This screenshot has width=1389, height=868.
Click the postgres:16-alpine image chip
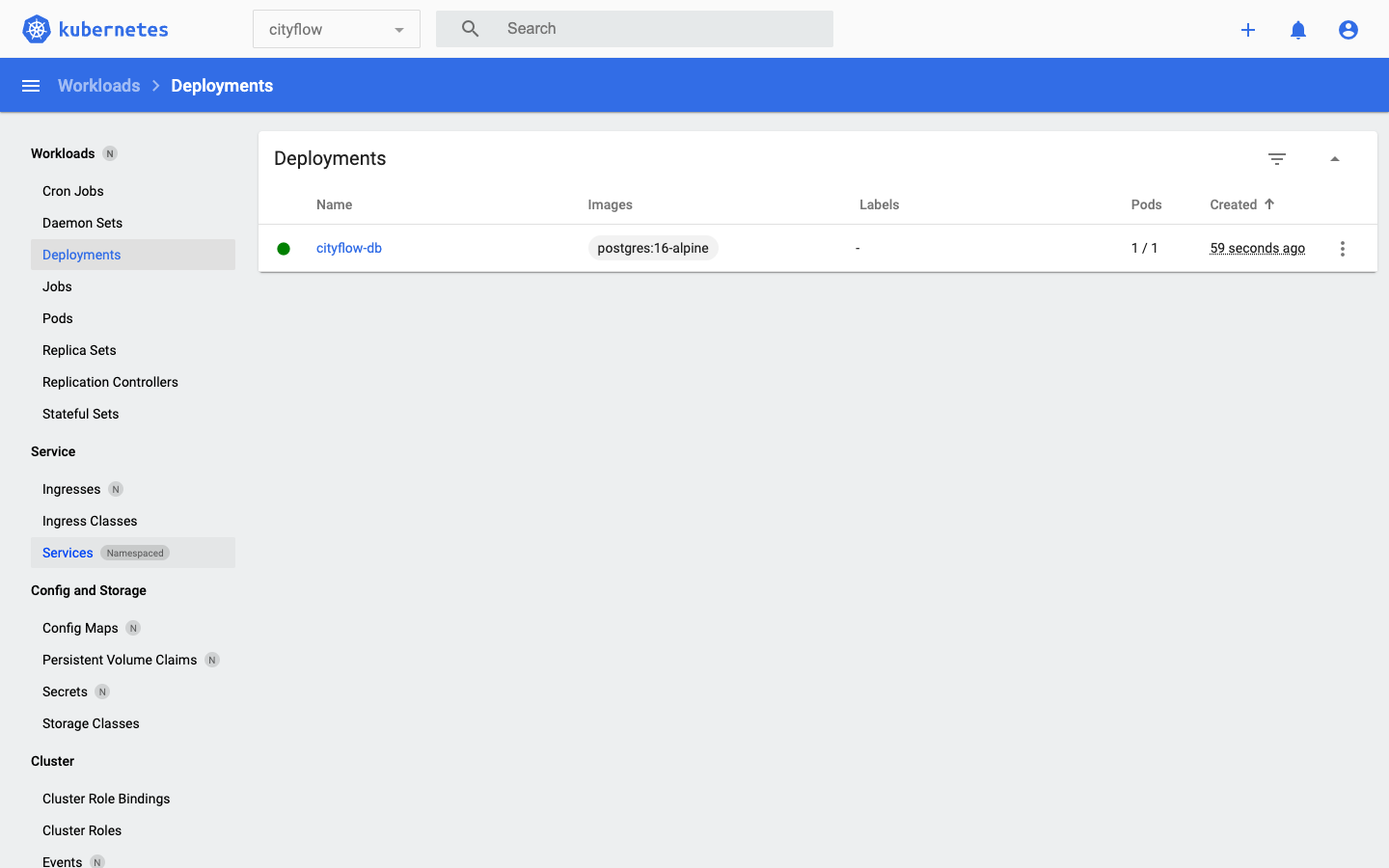coord(653,248)
